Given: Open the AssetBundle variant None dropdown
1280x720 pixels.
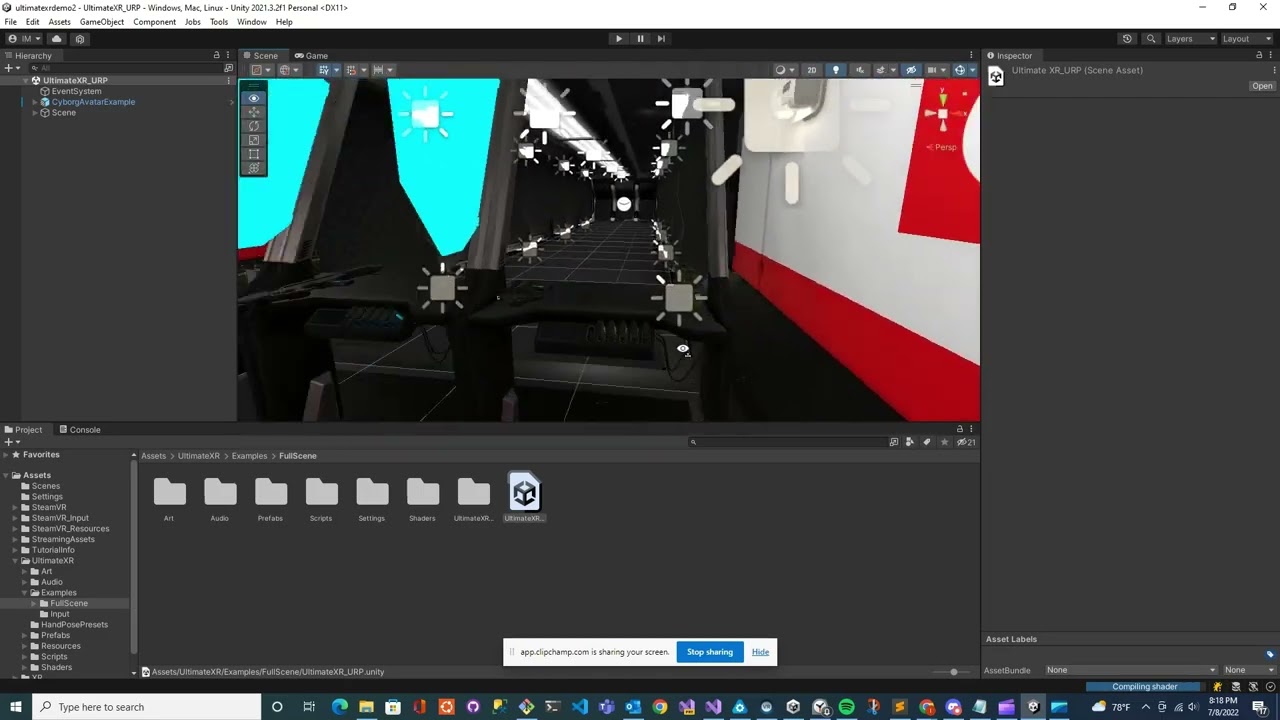Looking at the screenshot, I should pos(1250,670).
